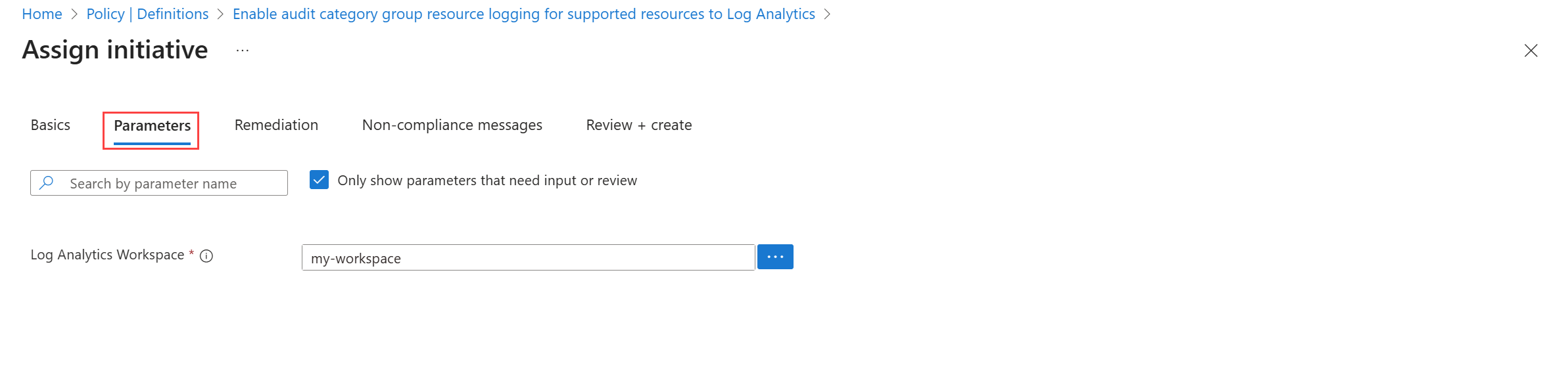Open the Remediation tab
This screenshot has height=371, width=1568.
pos(276,125)
